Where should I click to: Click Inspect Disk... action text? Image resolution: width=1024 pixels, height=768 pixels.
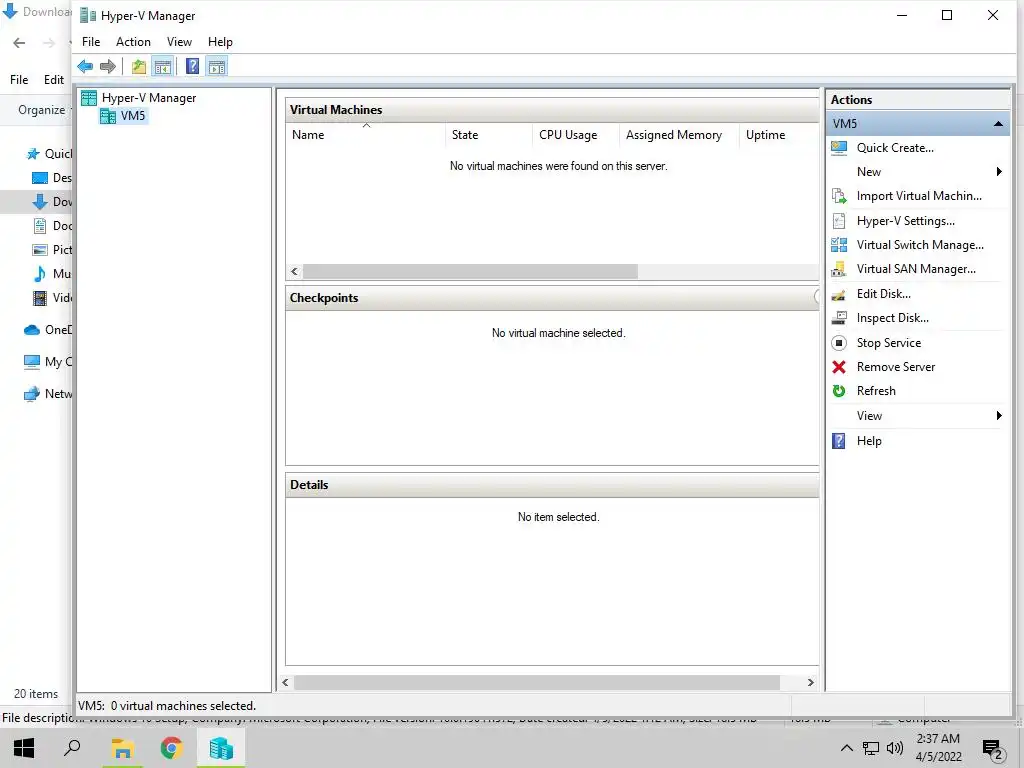[893, 318]
